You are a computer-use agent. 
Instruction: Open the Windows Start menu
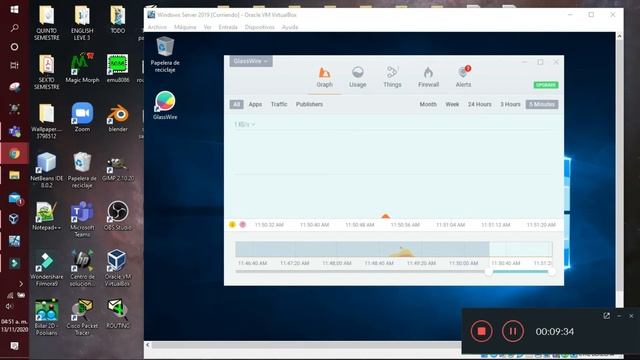click(14, 9)
